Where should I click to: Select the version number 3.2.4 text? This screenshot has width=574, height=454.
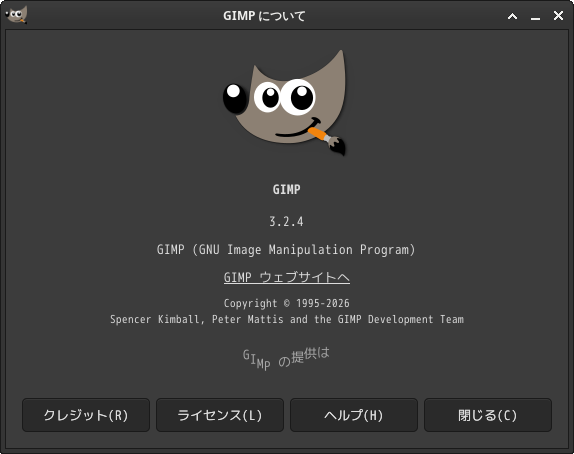tap(286, 222)
